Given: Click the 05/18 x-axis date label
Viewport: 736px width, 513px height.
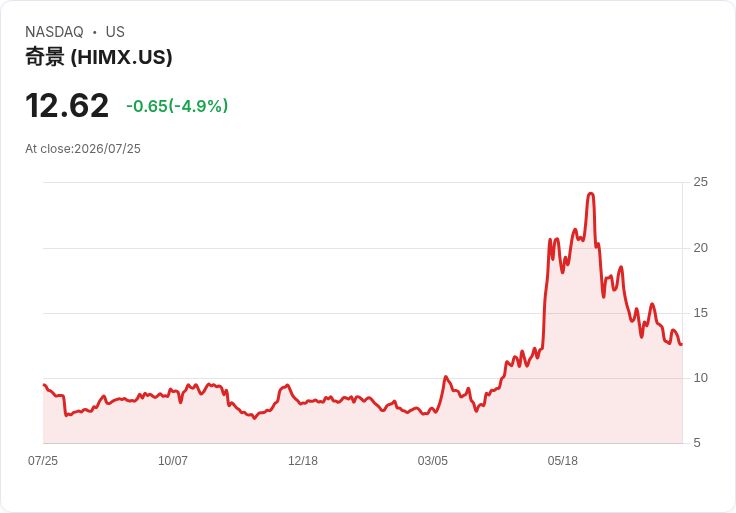Looking at the screenshot, I should pyautogui.click(x=562, y=461).
